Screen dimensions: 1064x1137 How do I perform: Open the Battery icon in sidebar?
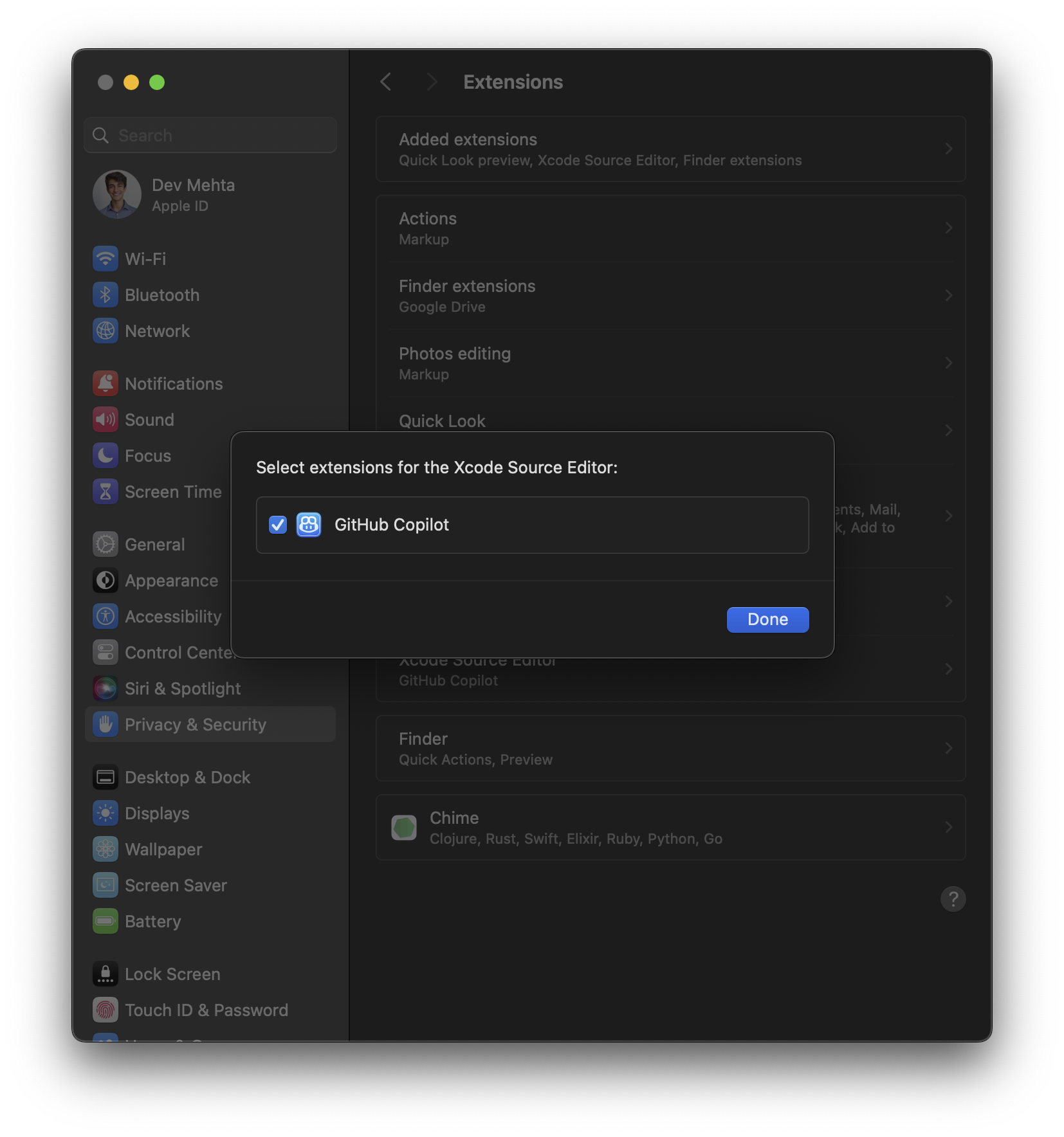point(105,921)
